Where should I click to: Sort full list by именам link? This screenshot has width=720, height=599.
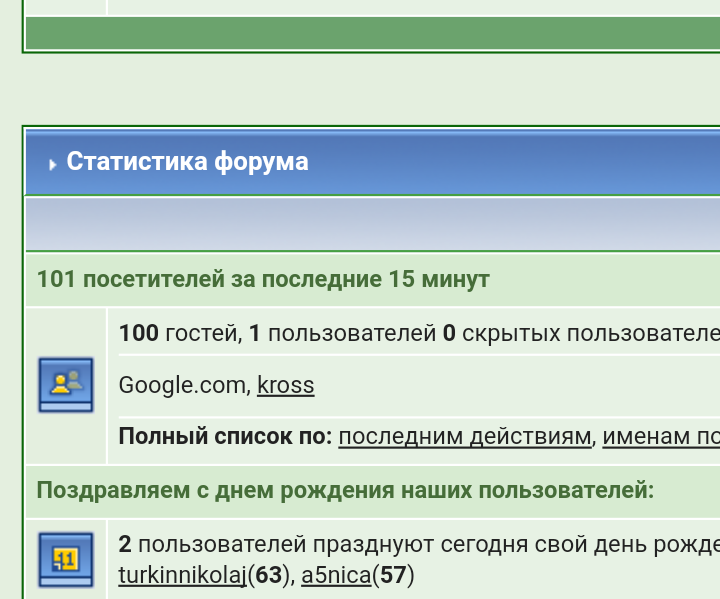[x=660, y=437]
